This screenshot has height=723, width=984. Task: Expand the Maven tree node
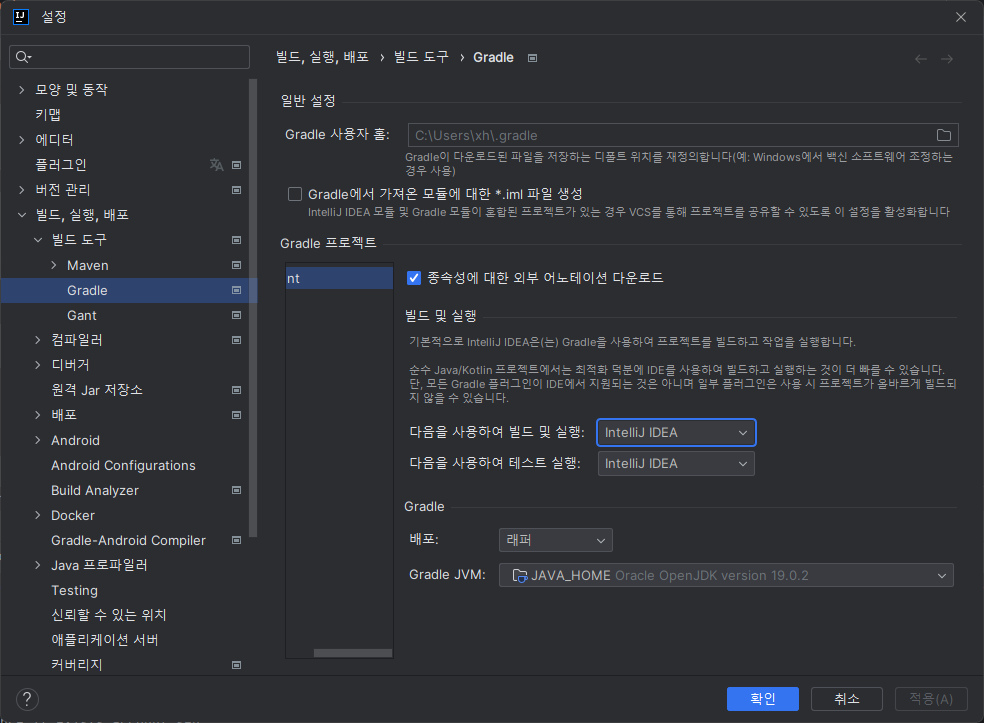pyautogui.click(x=54, y=265)
